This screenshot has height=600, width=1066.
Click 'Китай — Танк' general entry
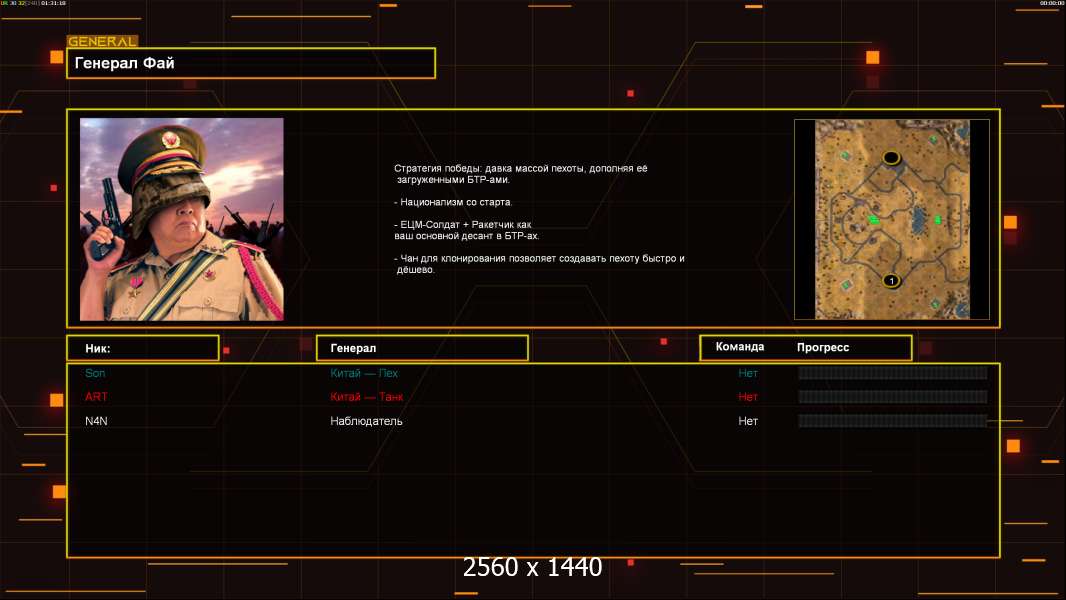point(366,397)
